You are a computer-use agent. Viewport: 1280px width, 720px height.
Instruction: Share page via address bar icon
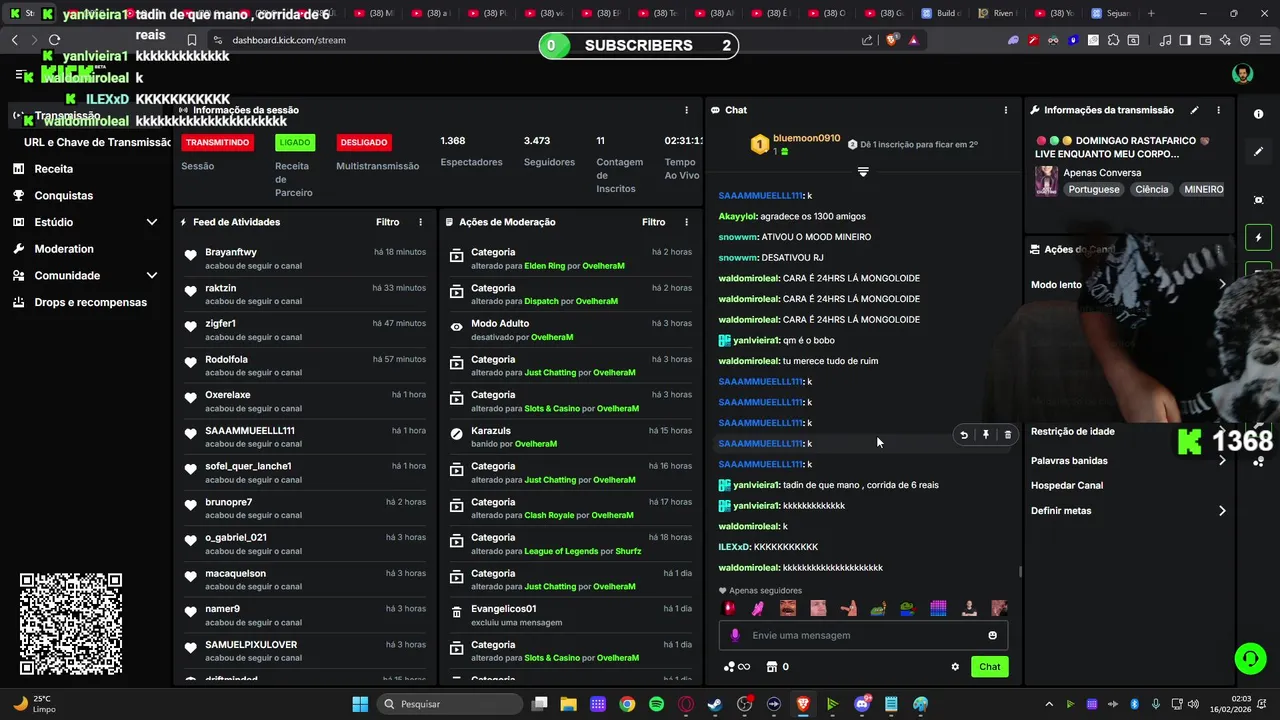tap(867, 40)
